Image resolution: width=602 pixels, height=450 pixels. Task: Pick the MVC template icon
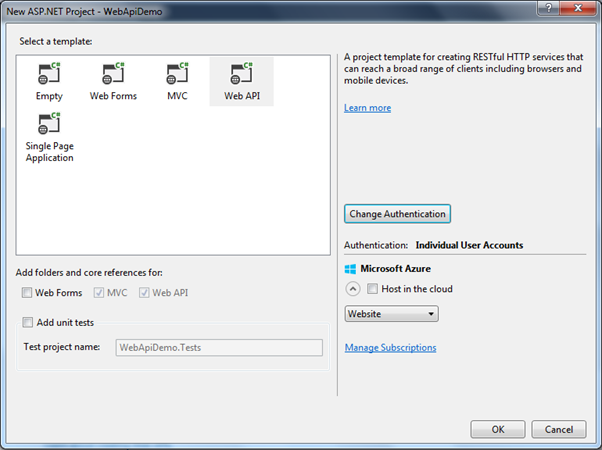(x=177, y=73)
